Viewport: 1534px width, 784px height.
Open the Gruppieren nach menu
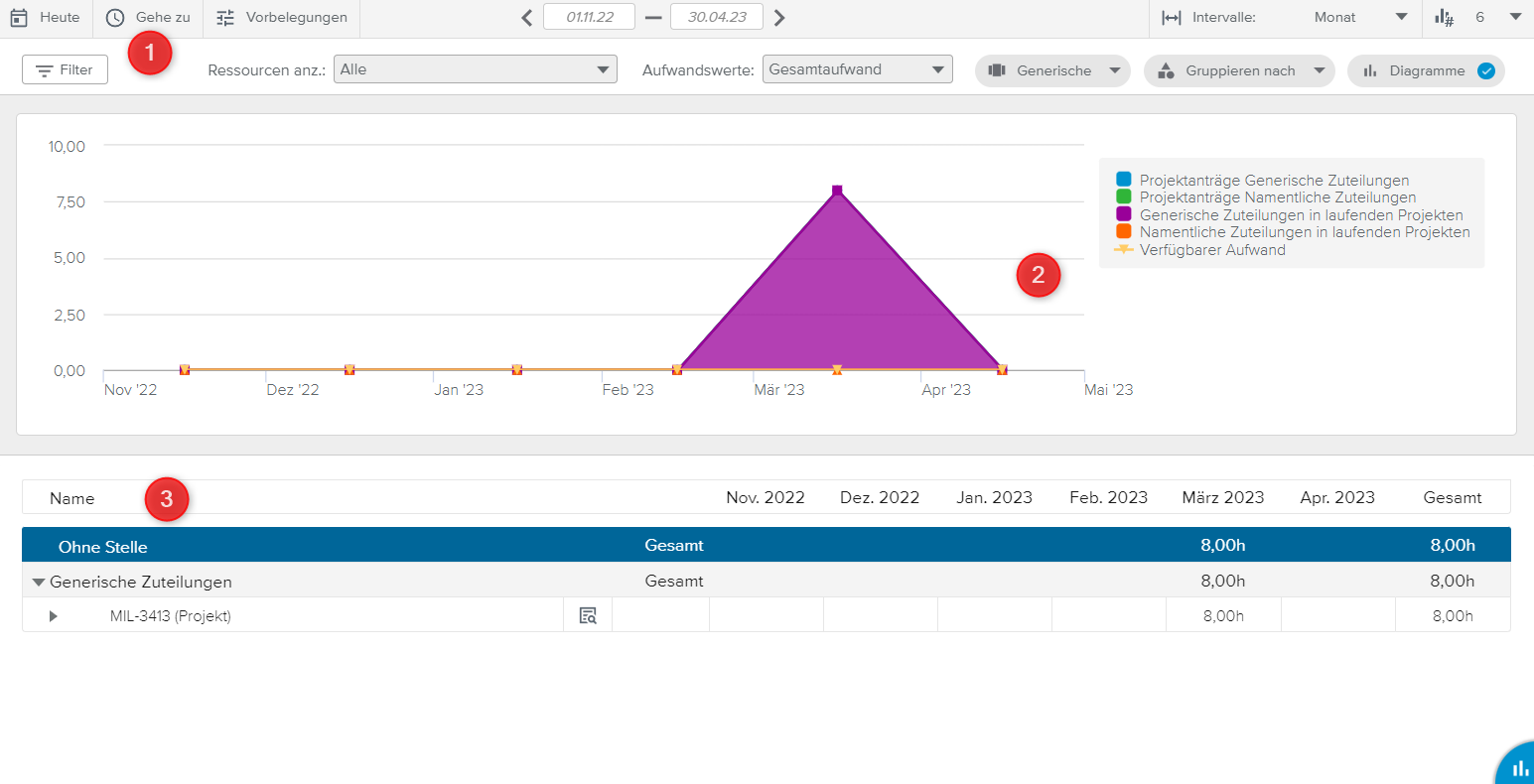click(x=1239, y=70)
